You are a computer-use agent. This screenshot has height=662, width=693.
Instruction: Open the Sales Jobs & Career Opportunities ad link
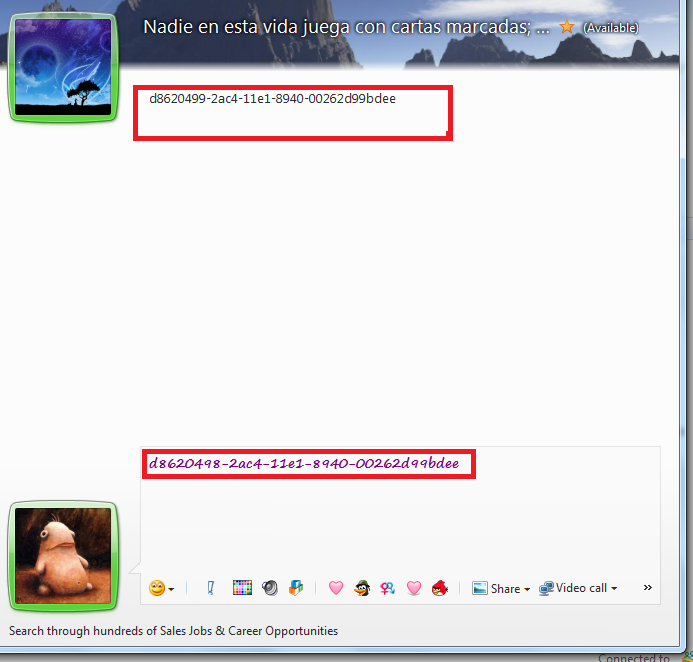point(173,631)
